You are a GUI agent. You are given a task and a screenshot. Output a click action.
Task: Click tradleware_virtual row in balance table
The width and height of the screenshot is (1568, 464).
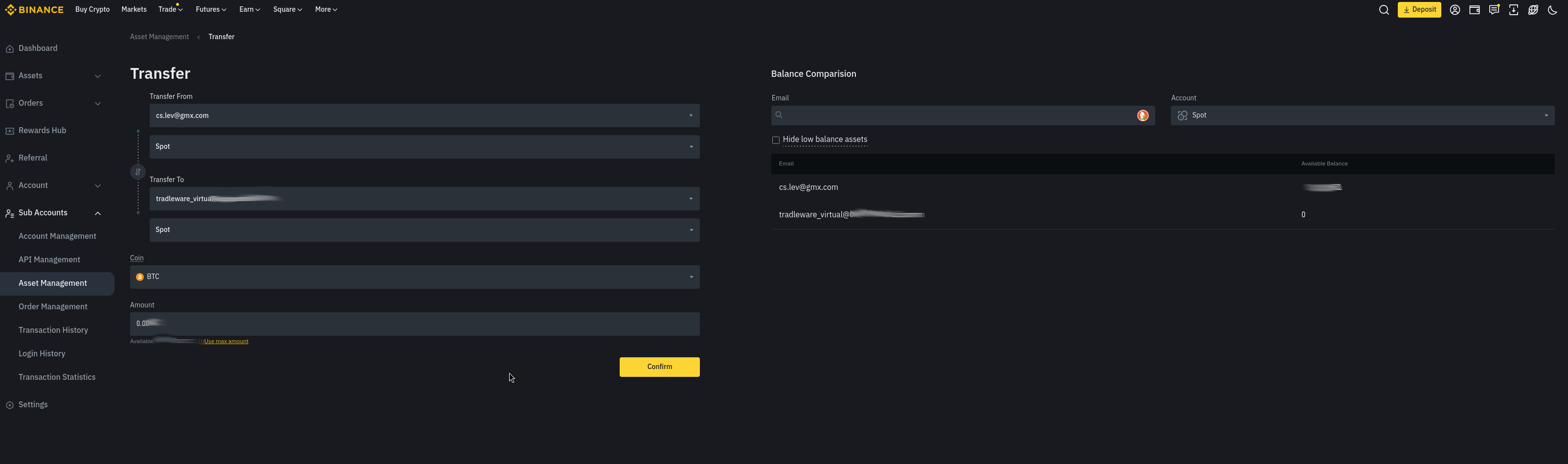point(1163,215)
